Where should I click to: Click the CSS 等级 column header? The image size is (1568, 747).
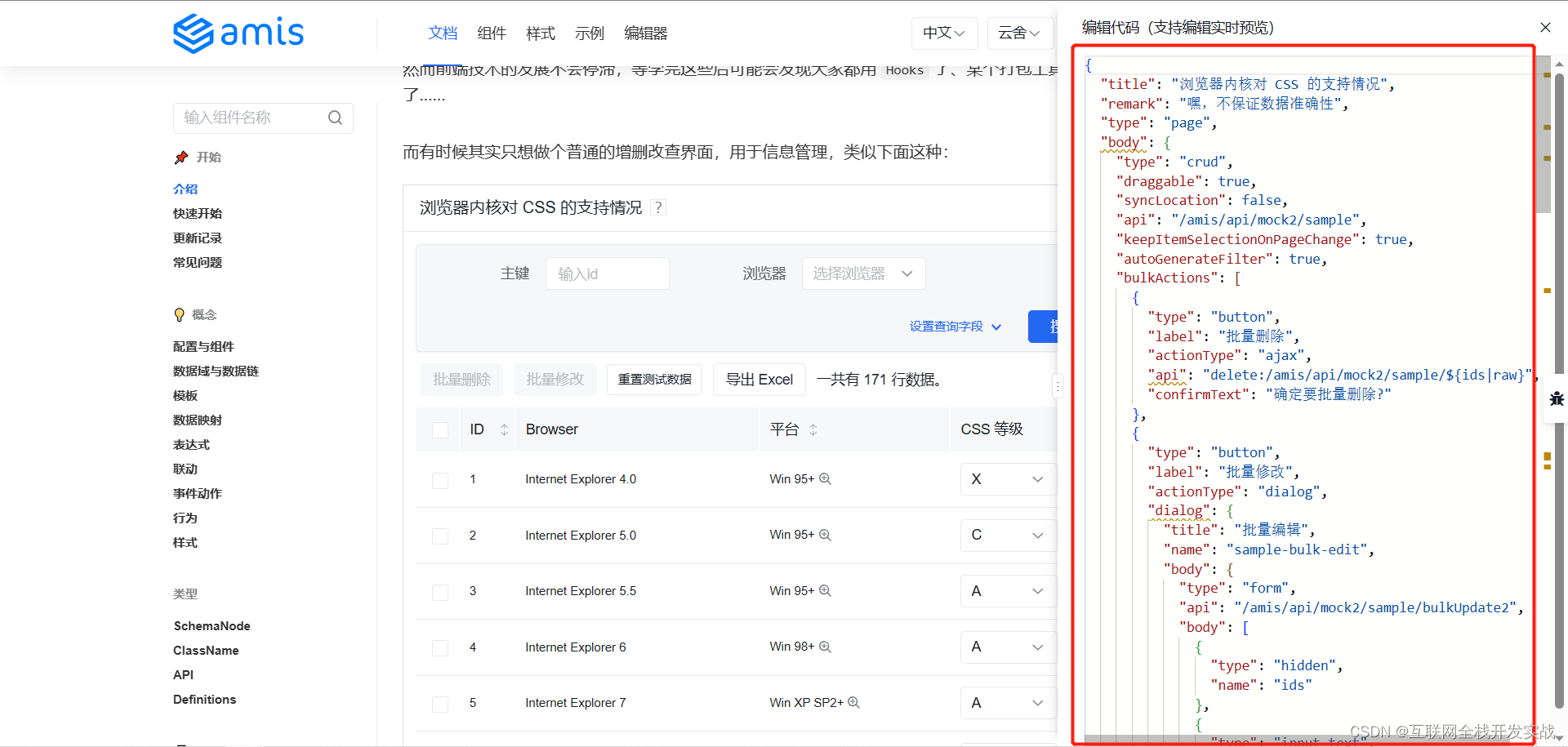(x=991, y=429)
